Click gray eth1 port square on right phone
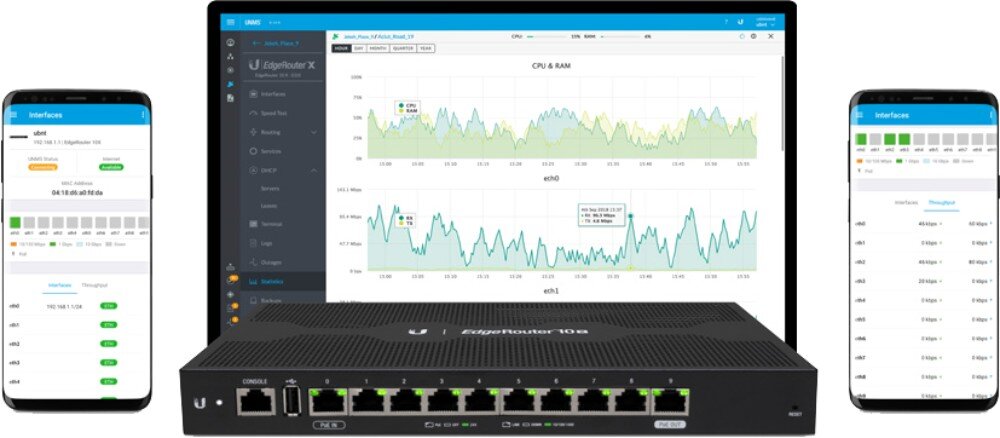 coord(876,139)
